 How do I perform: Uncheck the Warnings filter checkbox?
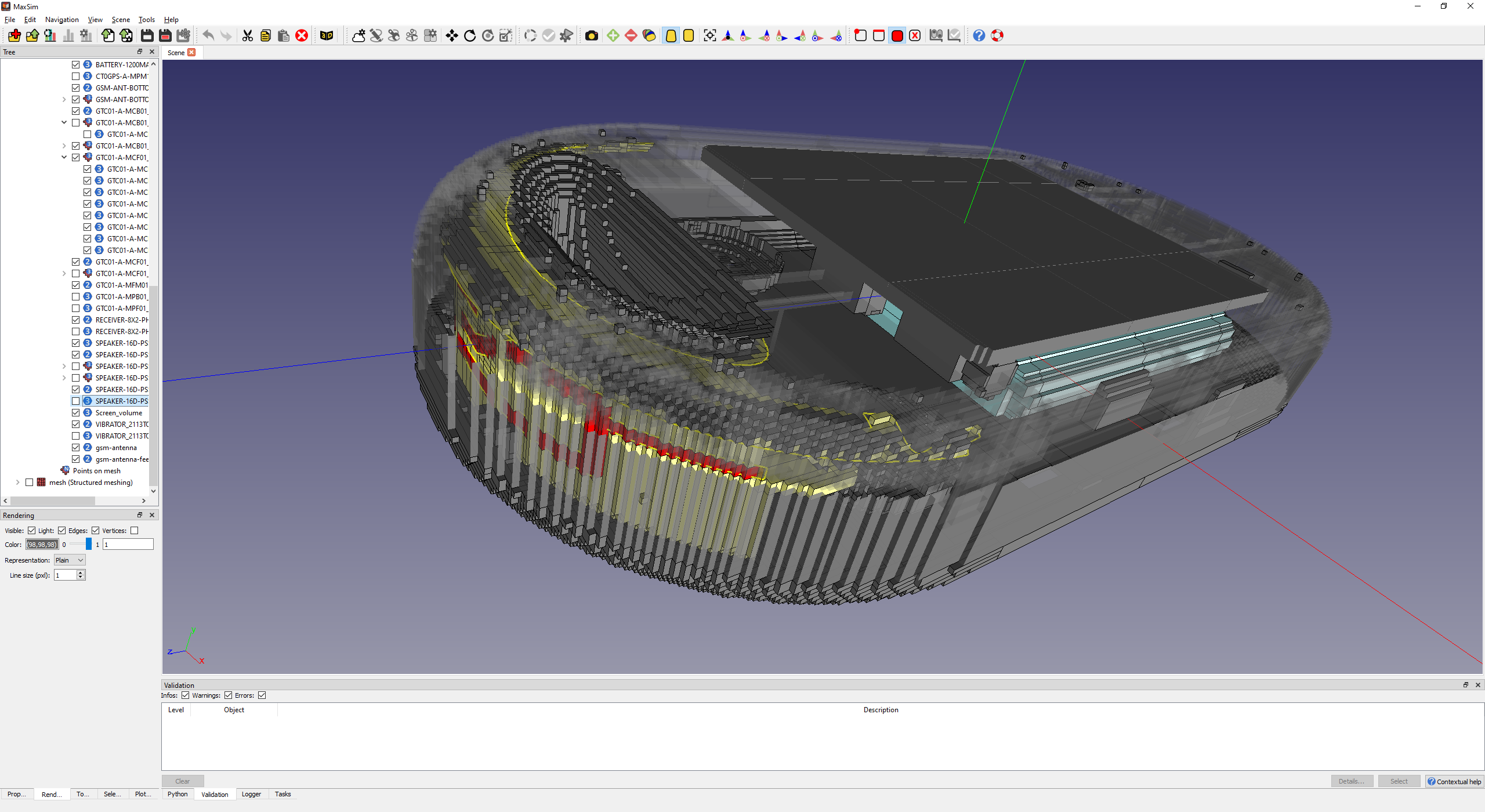pos(228,695)
